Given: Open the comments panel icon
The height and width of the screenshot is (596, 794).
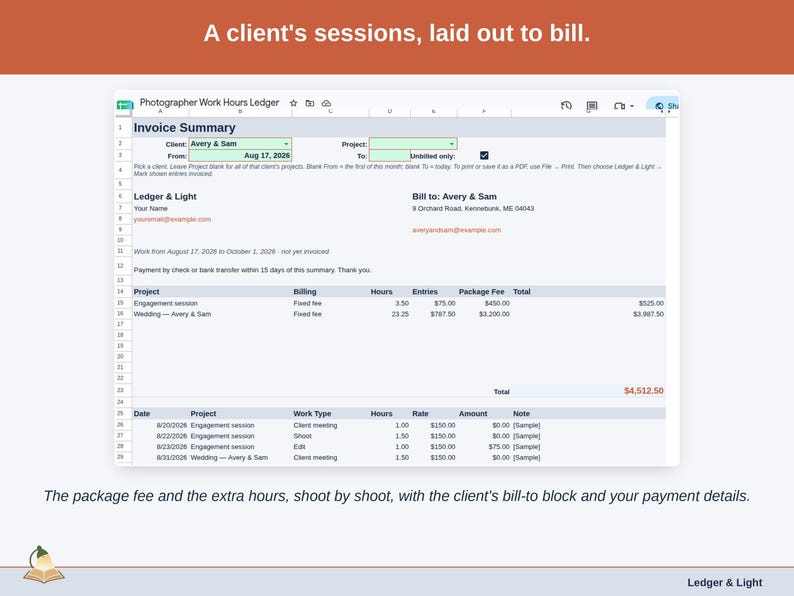Looking at the screenshot, I should tap(592, 106).
